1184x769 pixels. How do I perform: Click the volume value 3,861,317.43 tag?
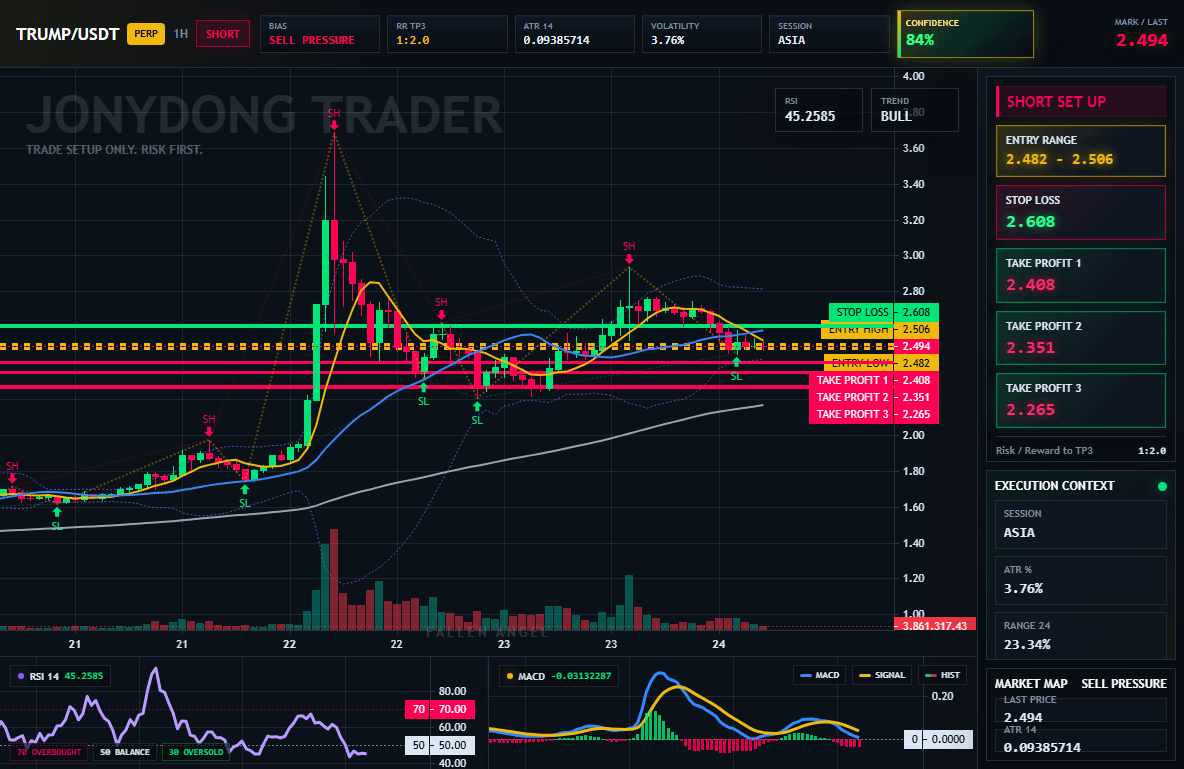coord(935,625)
